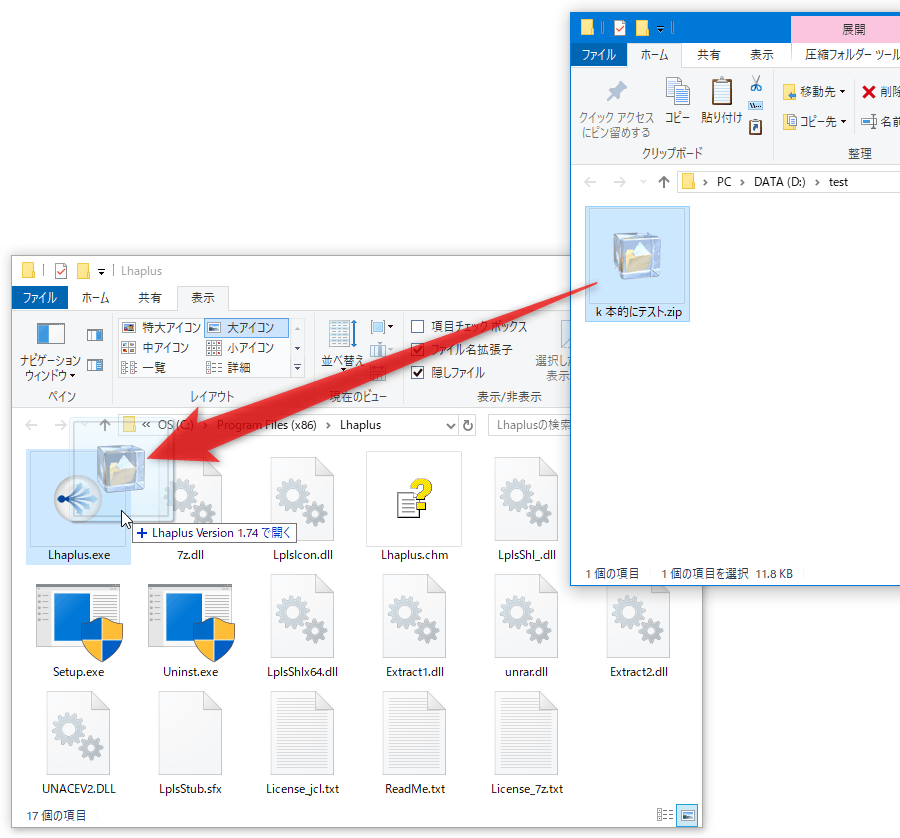The height and width of the screenshot is (838, 900).
Task: Select the 中アイコン layout option
Action: 156,348
